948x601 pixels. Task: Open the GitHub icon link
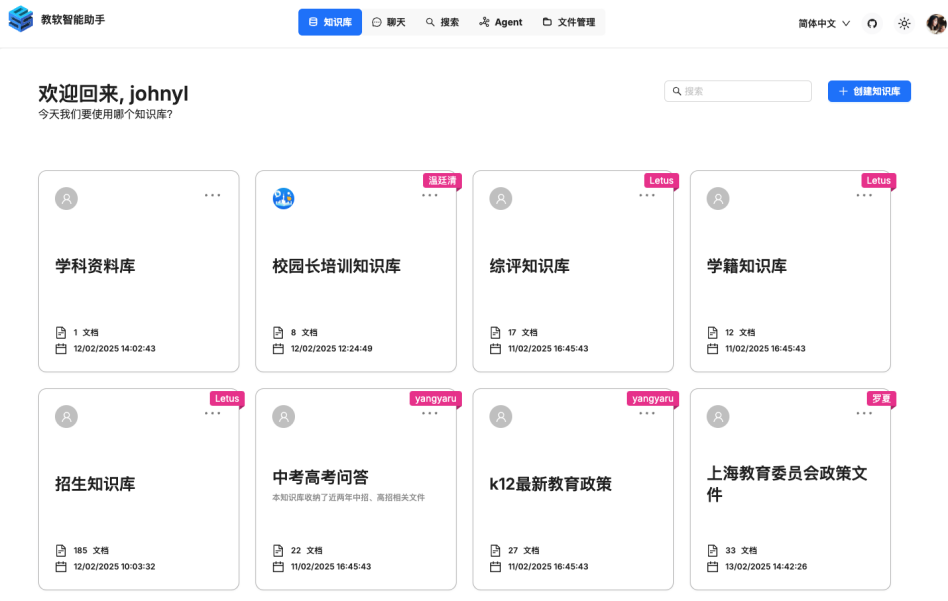coord(871,23)
